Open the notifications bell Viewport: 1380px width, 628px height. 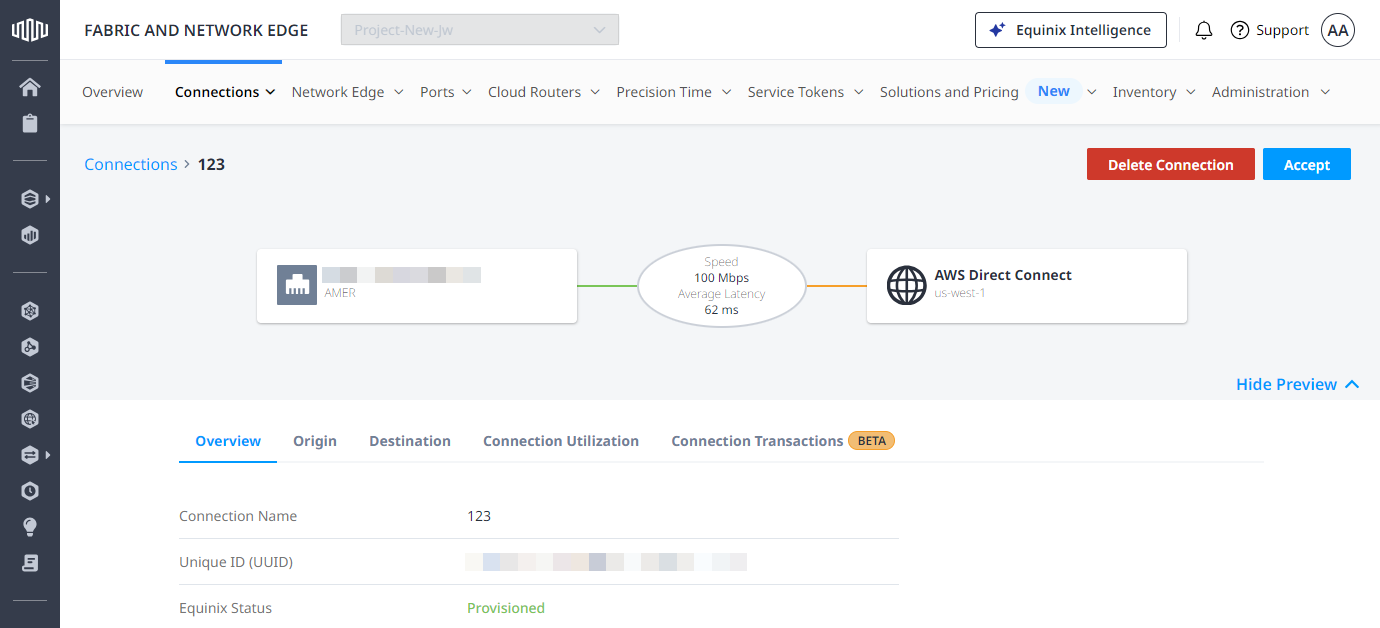click(1204, 30)
